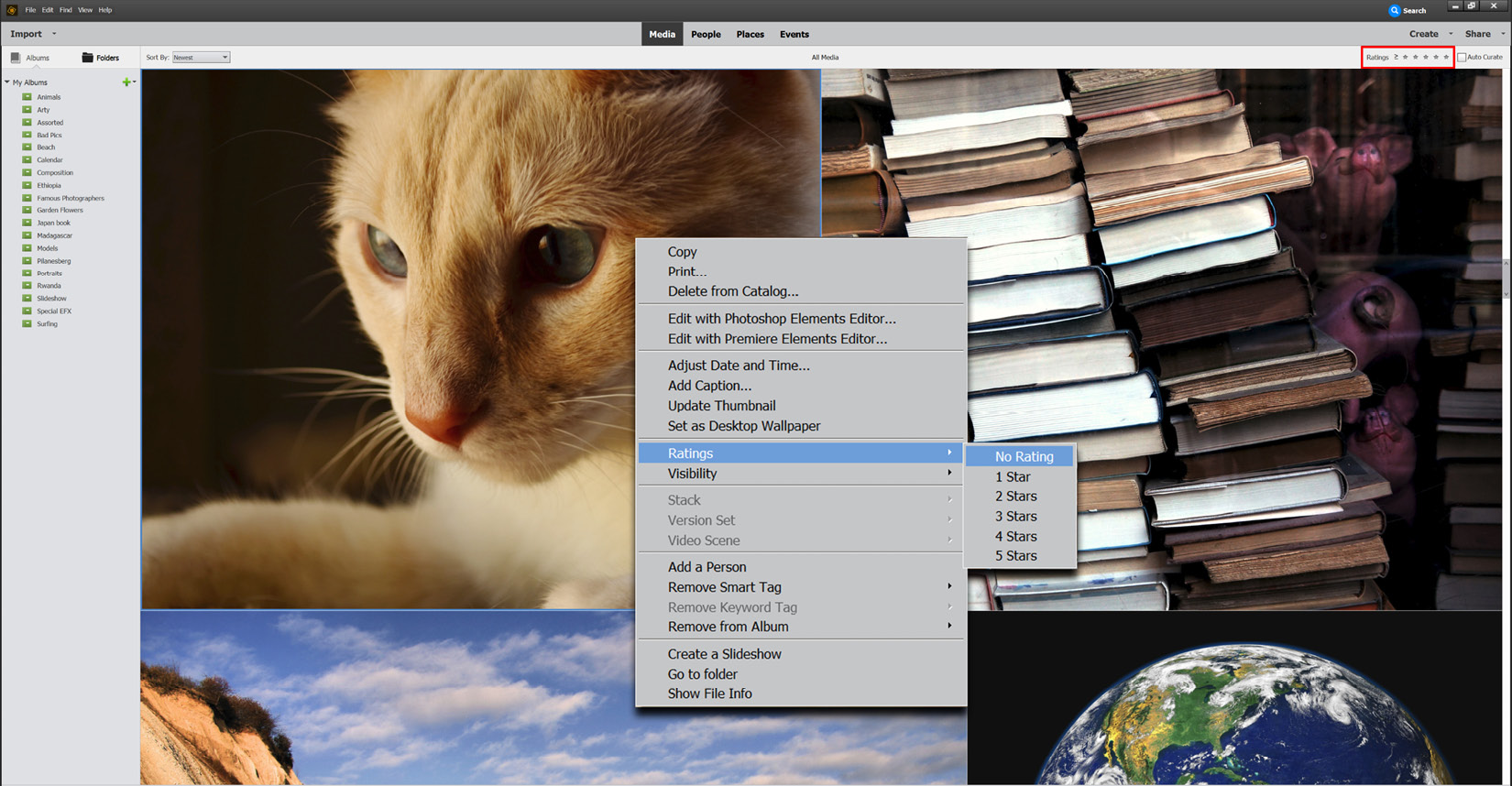Open the arrow beside the green plus

pyautogui.click(x=135, y=82)
